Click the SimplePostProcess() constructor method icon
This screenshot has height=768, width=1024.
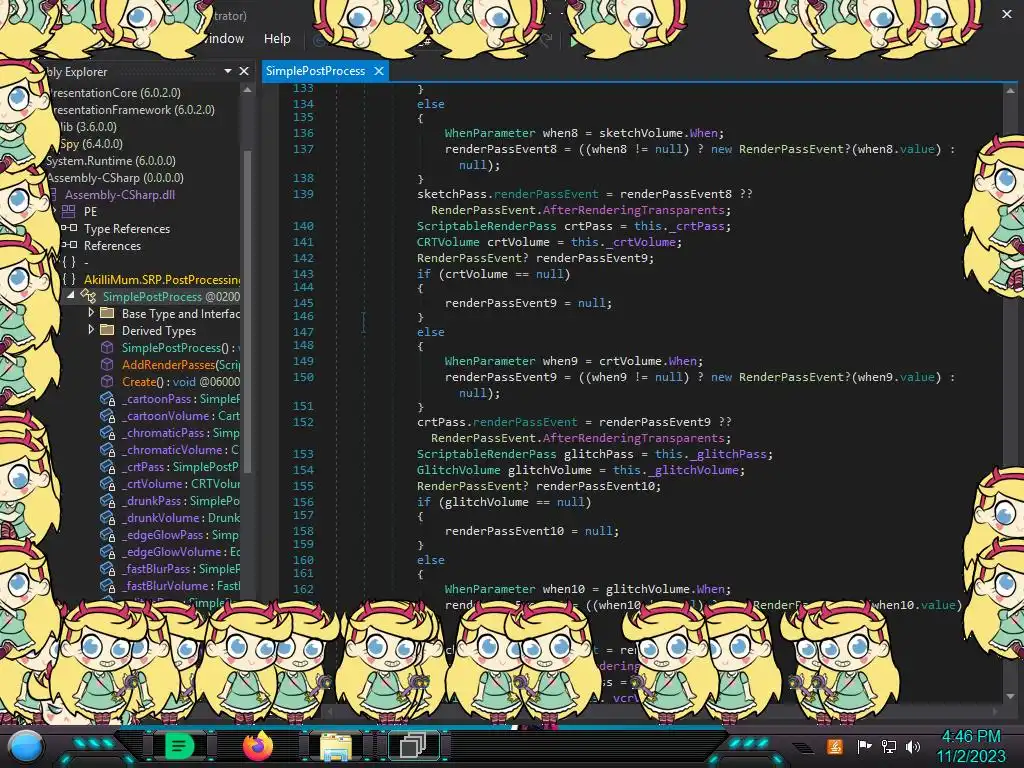click(x=107, y=347)
